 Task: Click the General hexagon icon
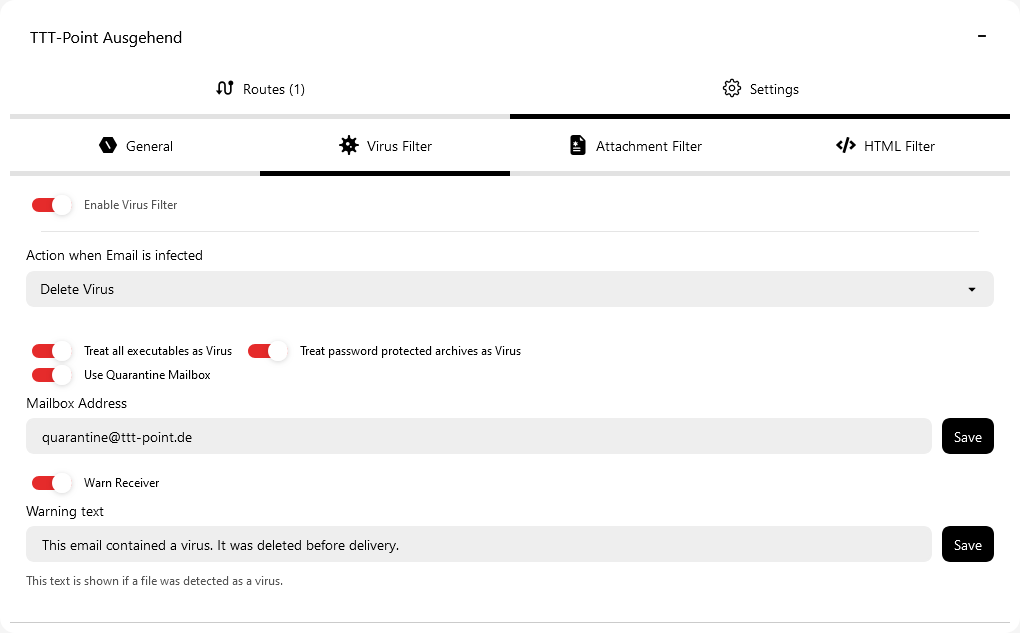coord(108,145)
